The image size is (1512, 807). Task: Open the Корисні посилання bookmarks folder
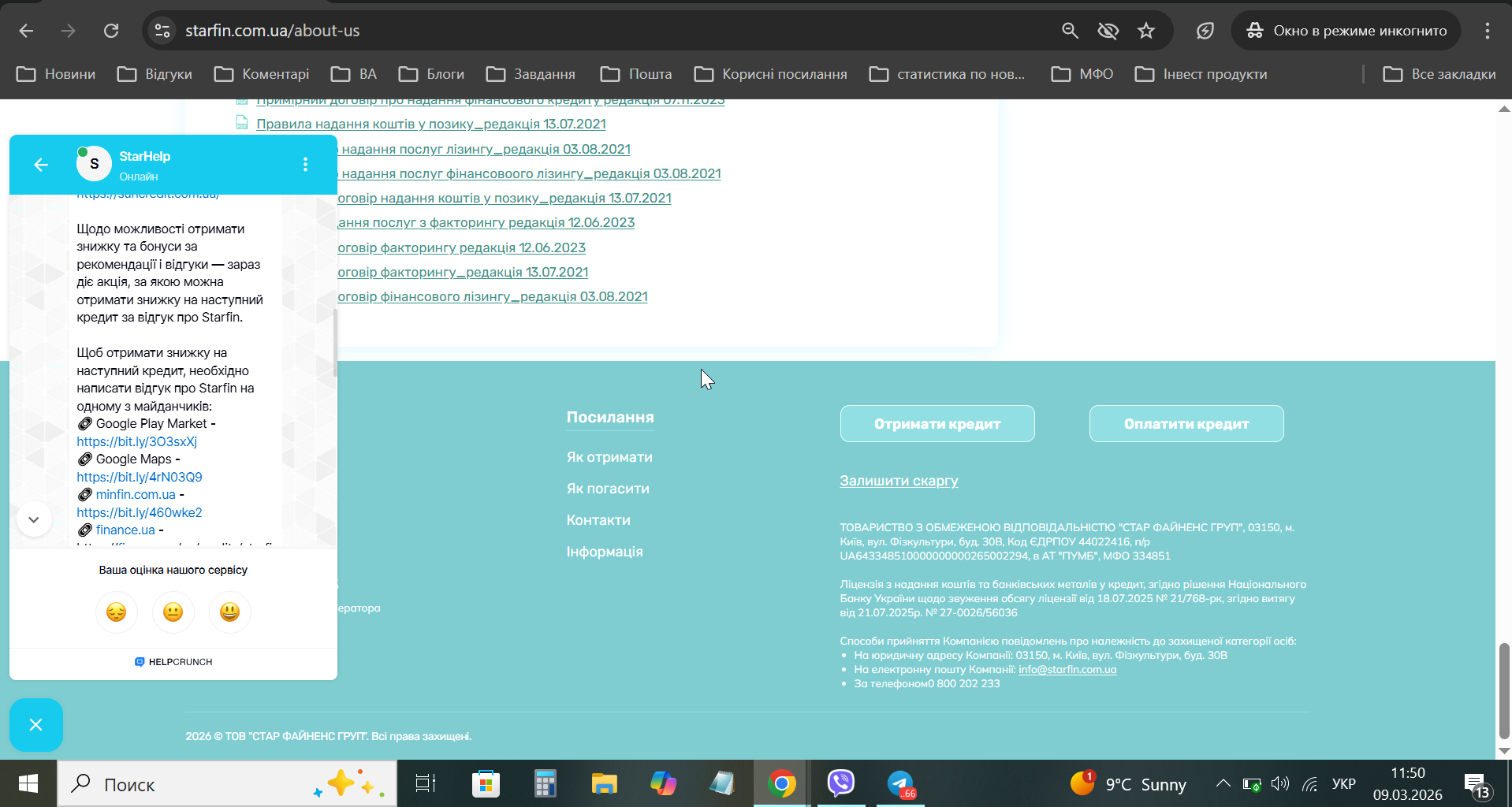click(771, 74)
